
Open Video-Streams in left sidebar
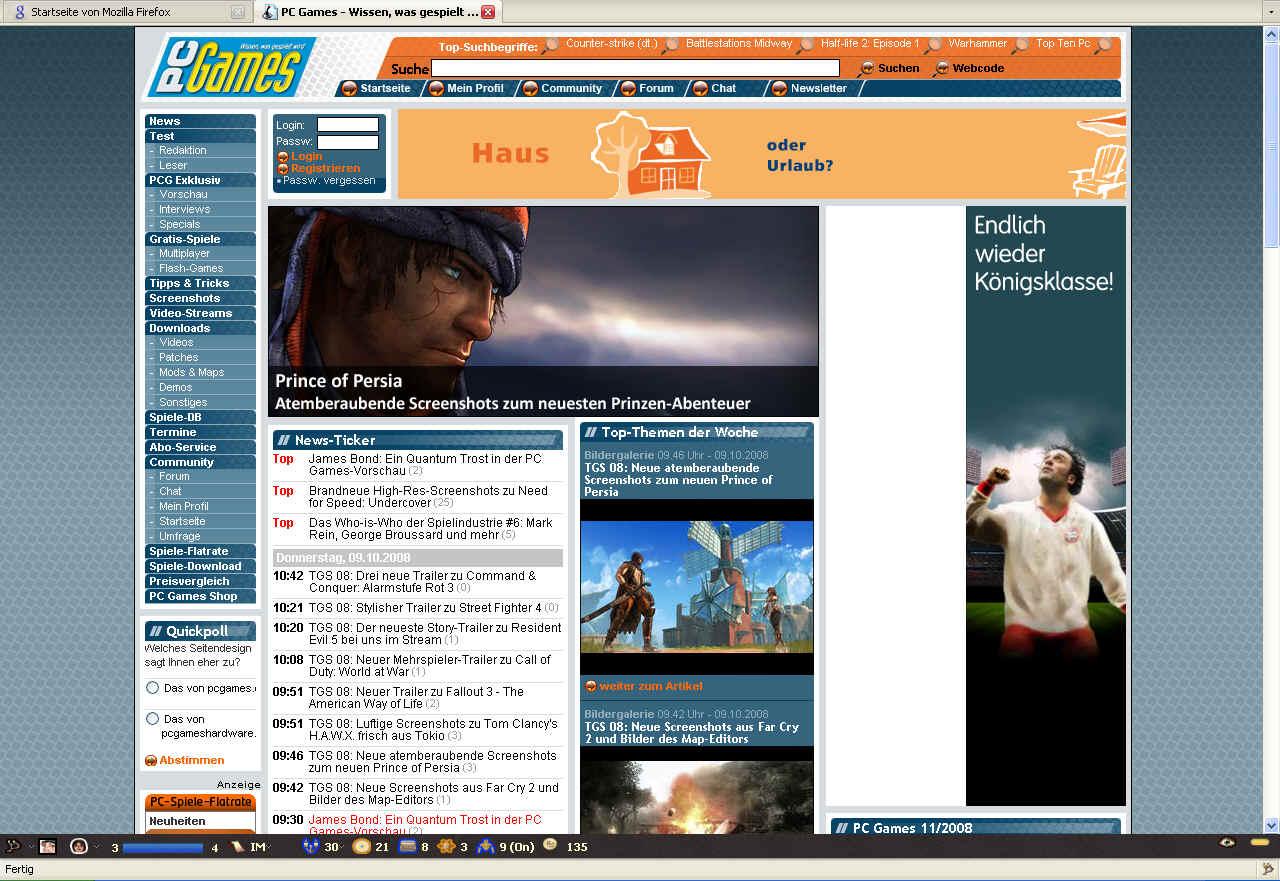pyautogui.click(x=200, y=314)
